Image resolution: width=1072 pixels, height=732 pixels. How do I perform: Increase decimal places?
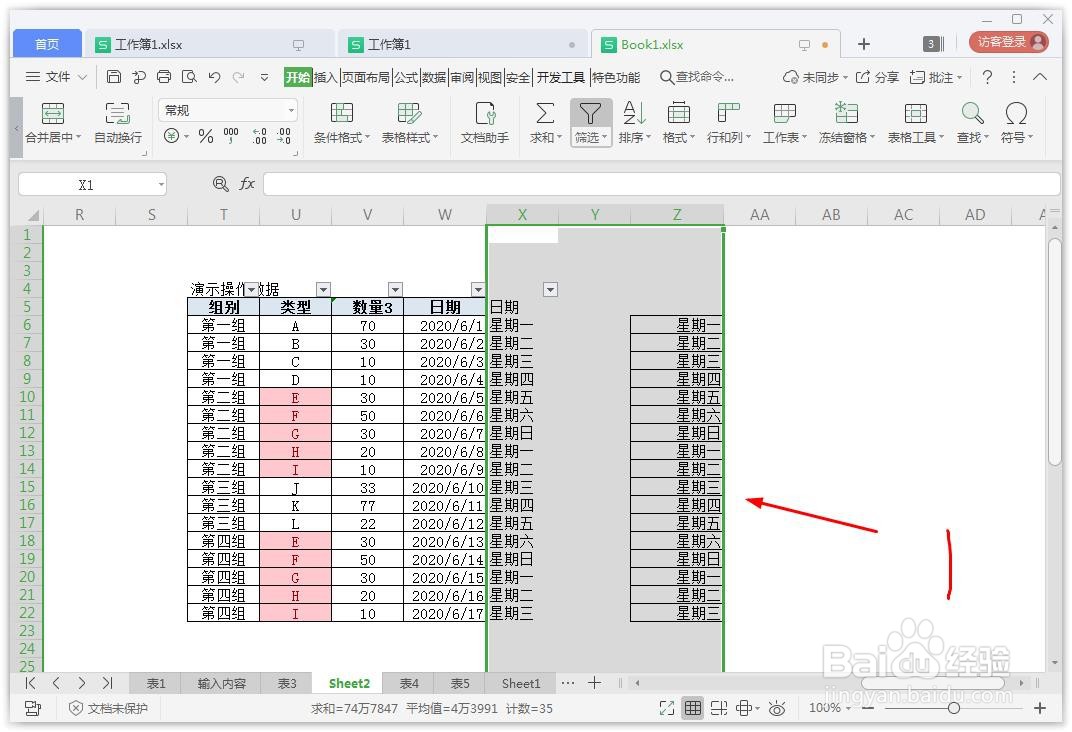(x=260, y=136)
